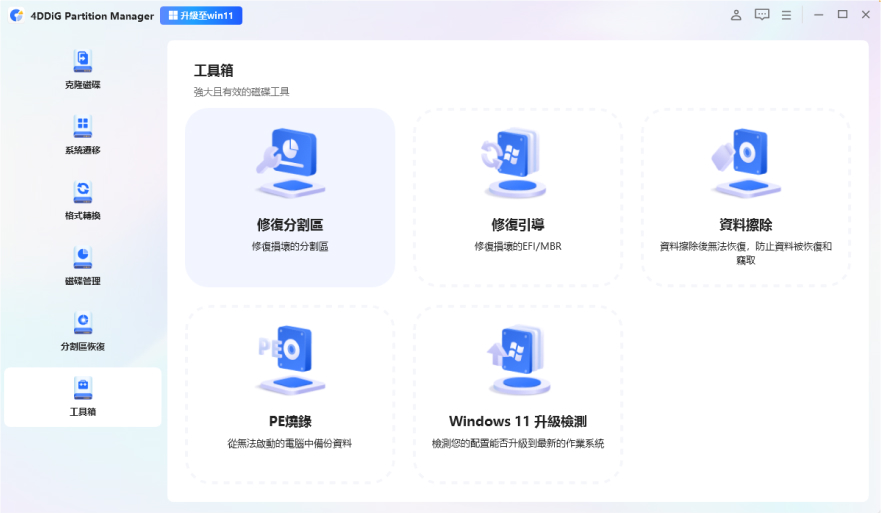The height and width of the screenshot is (513, 881).
Task: Click the 4DDiG app logo
Action: 17,15
